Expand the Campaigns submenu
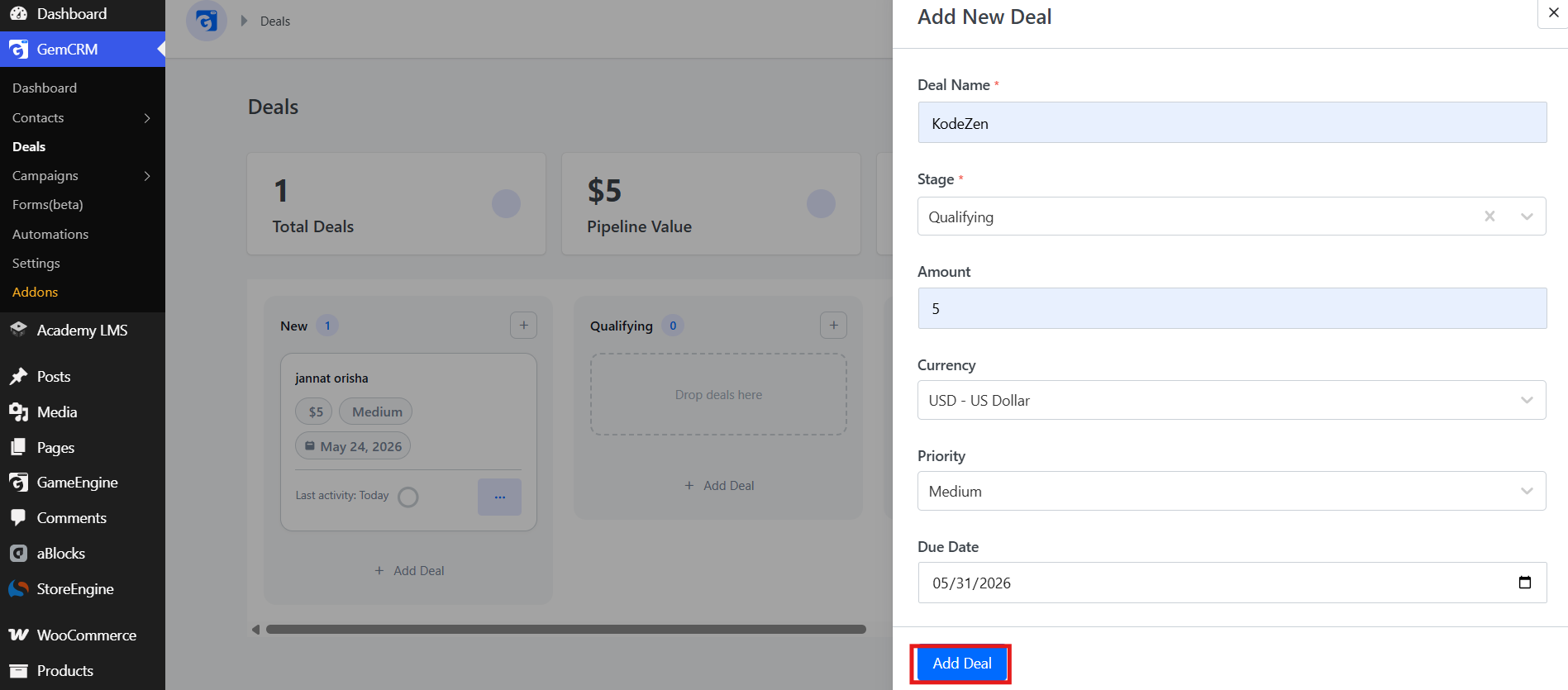 click(147, 176)
